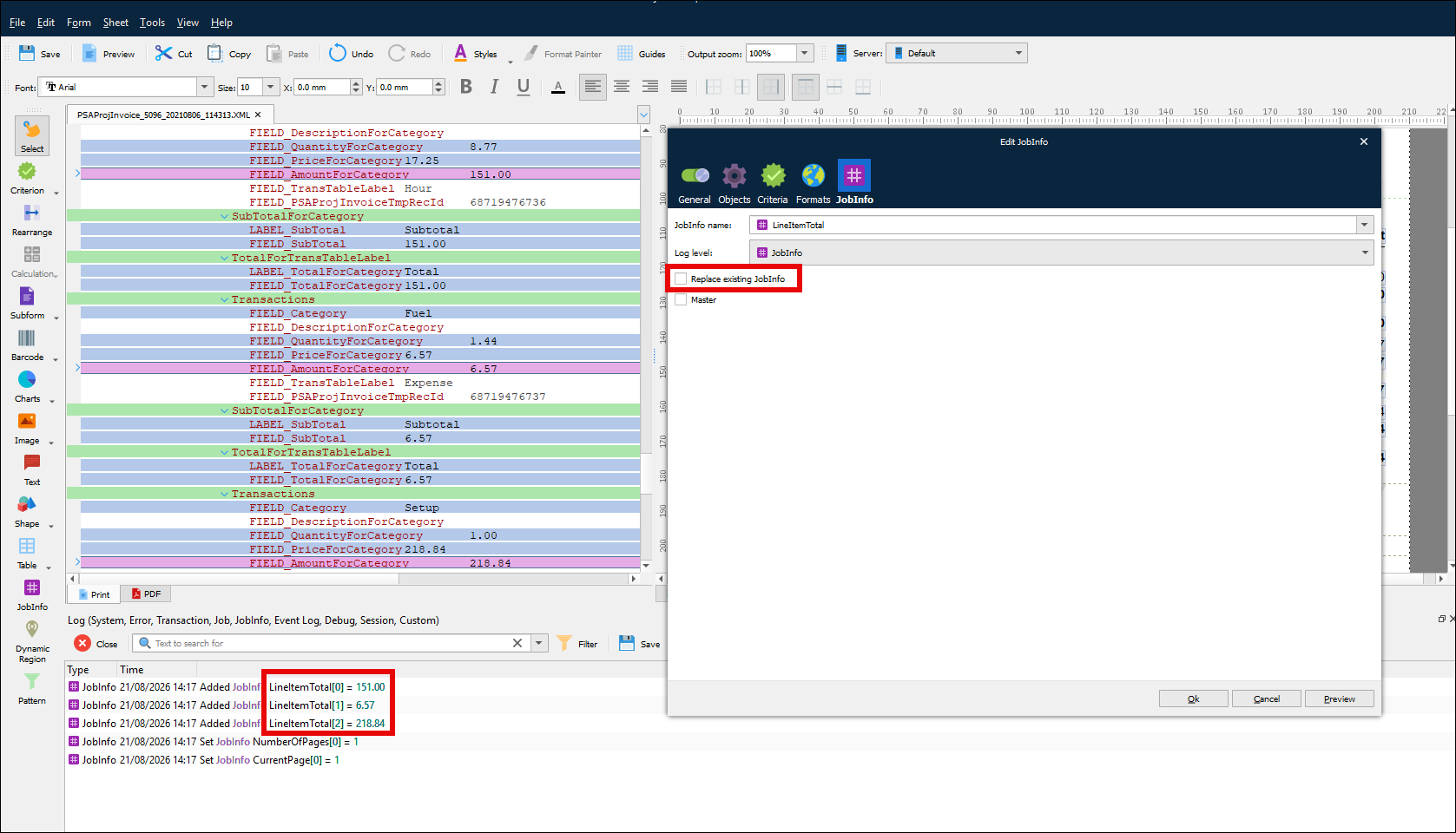The image size is (1456, 833).
Task: Select the Select tool in sidebar
Action: (x=32, y=135)
